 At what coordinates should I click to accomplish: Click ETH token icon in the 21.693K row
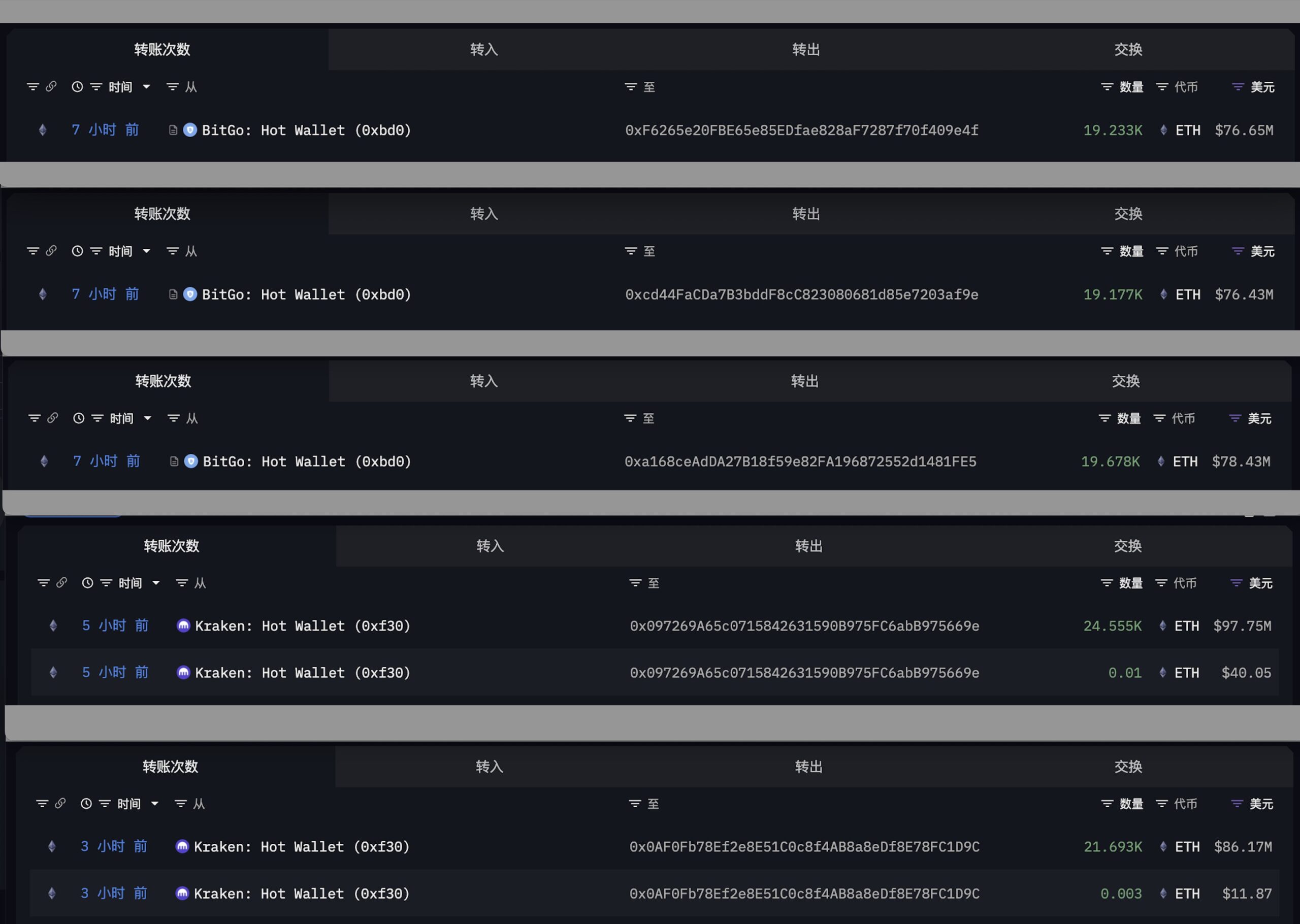point(1163,847)
